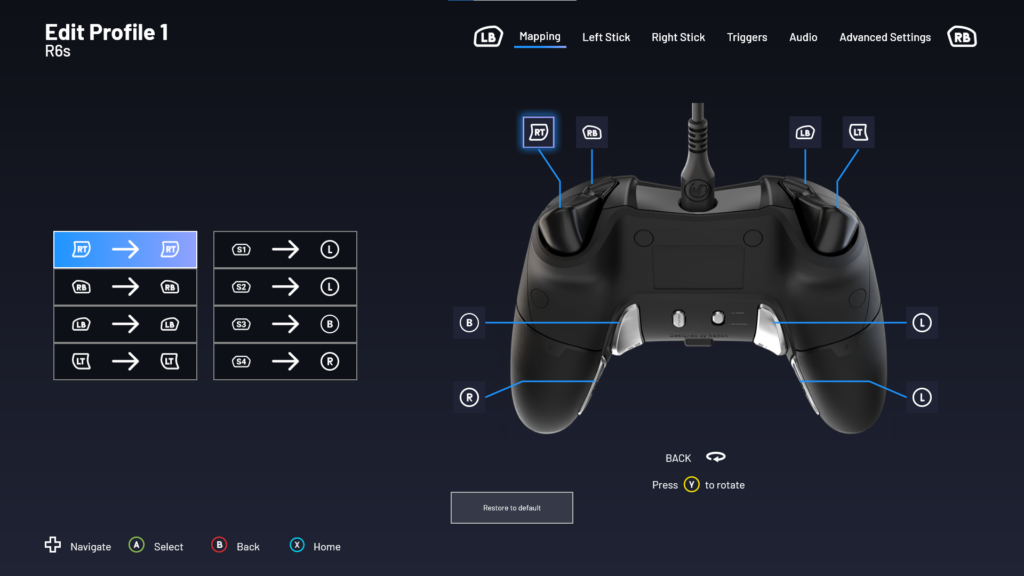Viewport: 1024px width, 576px height.
Task: Select the LT label above the controller
Action: 858,132
